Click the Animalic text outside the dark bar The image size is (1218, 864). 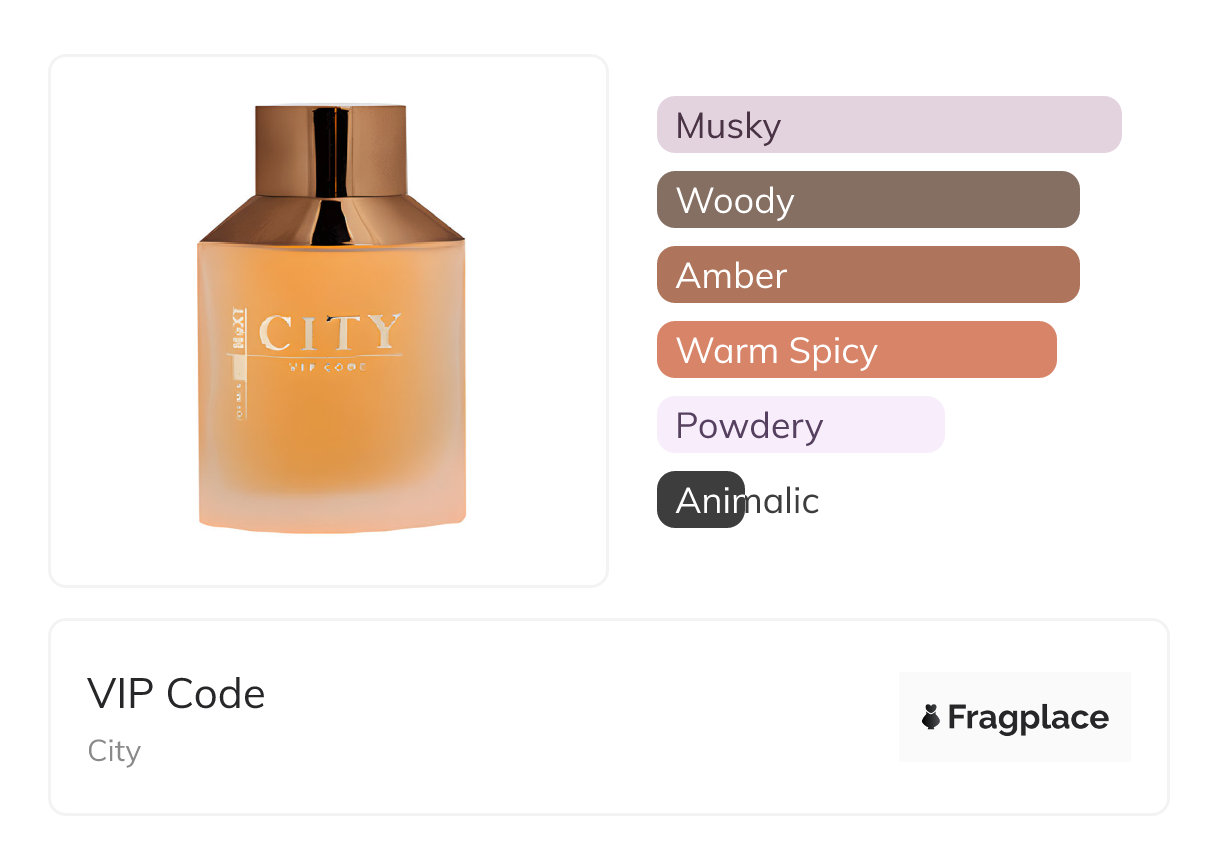pos(783,500)
